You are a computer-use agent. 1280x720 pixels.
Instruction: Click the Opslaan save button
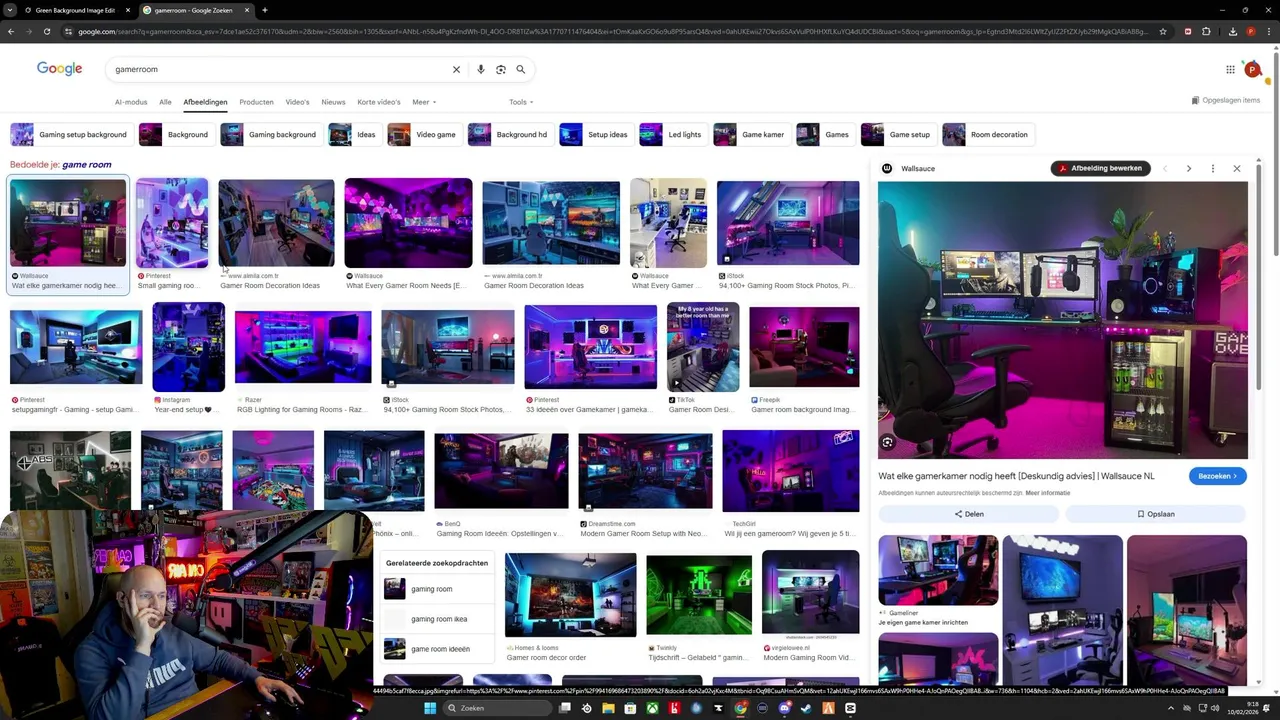pos(1155,514)
